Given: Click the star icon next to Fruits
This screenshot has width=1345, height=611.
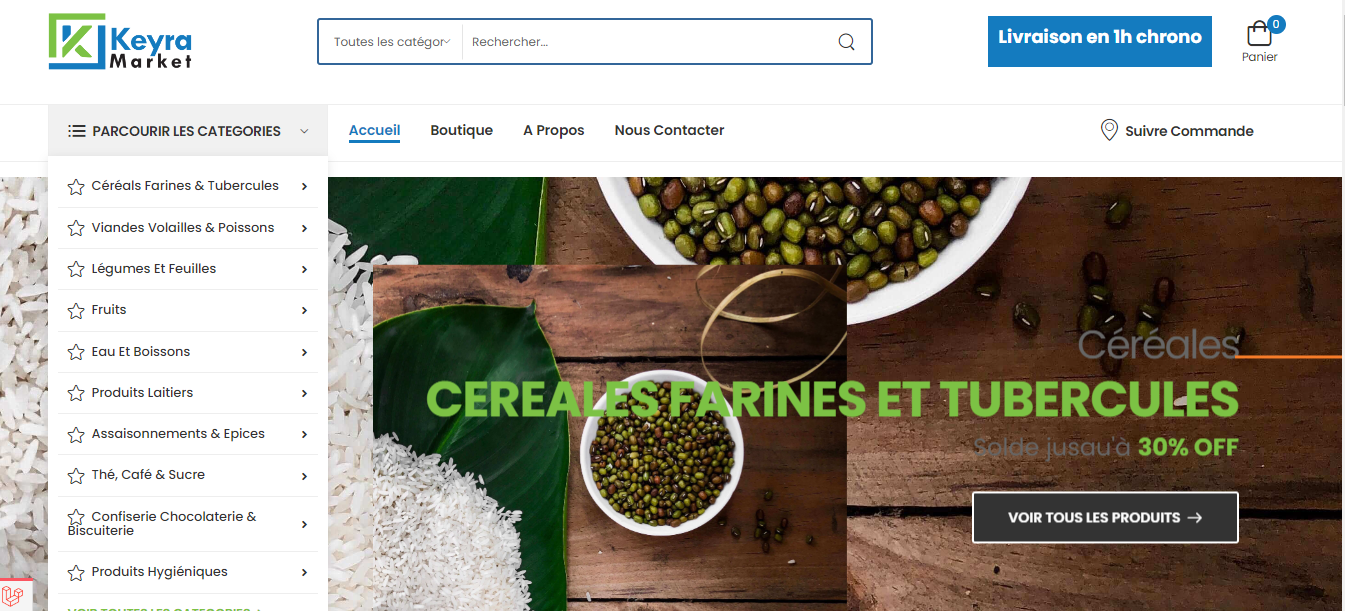Looking at the screenshot, I should click(x=76, y=311).
